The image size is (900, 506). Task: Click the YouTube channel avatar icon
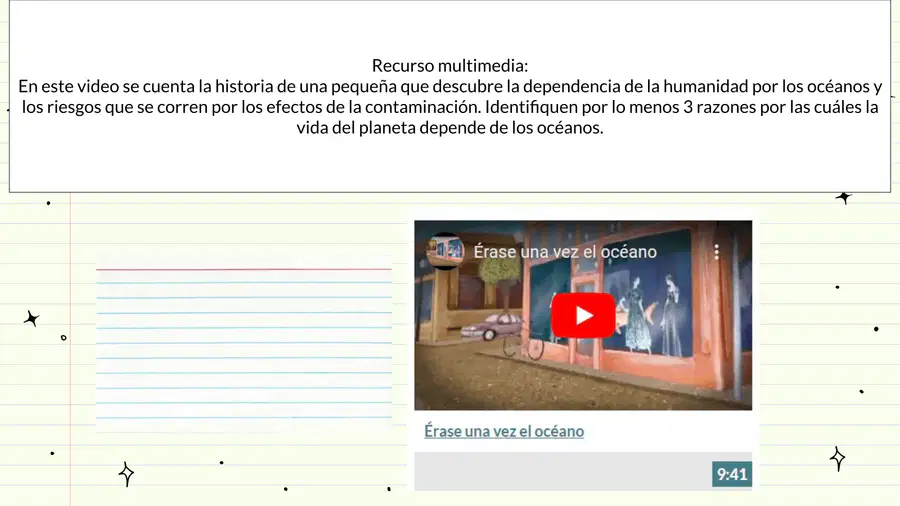click(445, 251)
